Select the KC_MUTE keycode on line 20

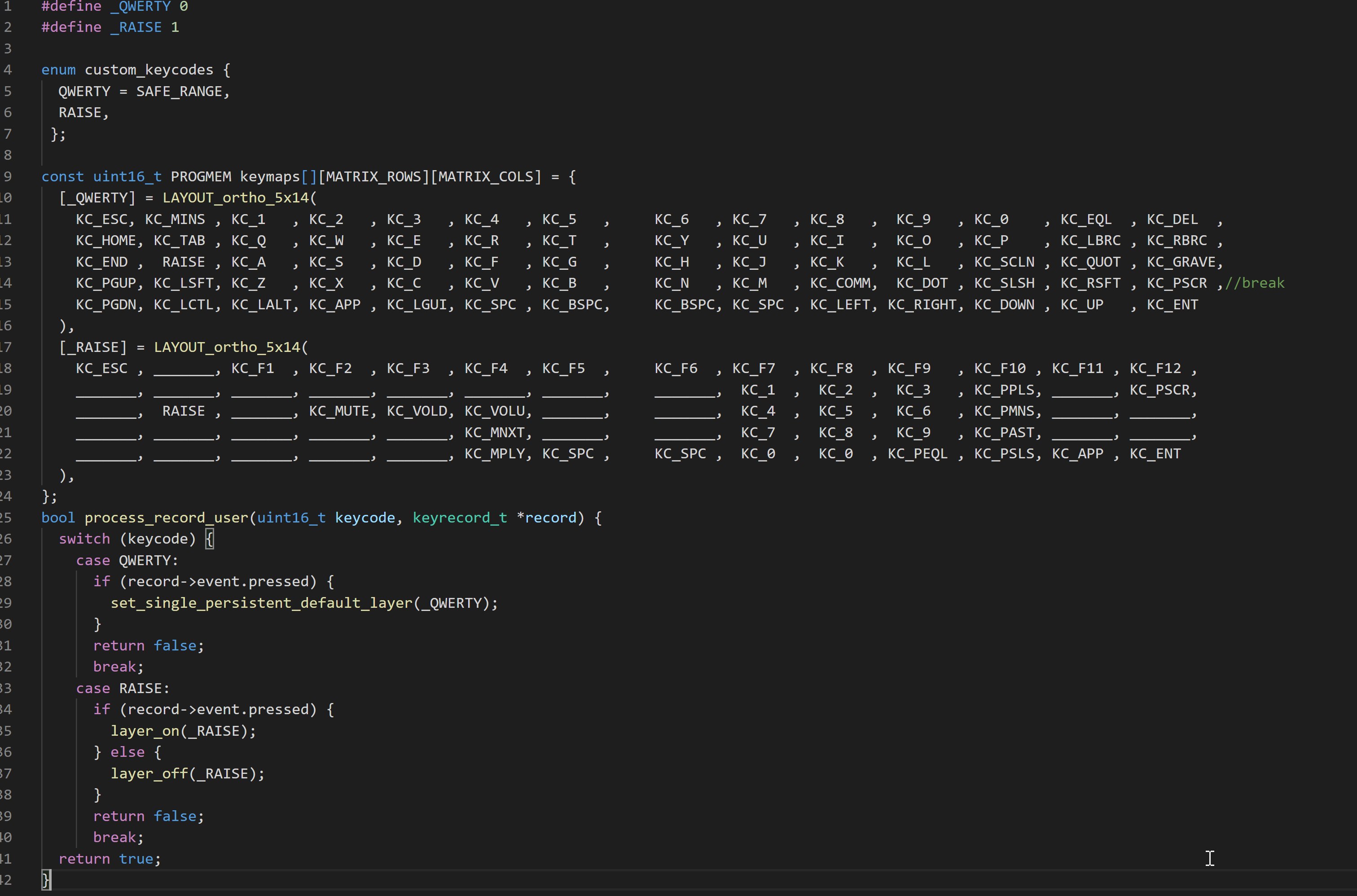pos(338,411)
